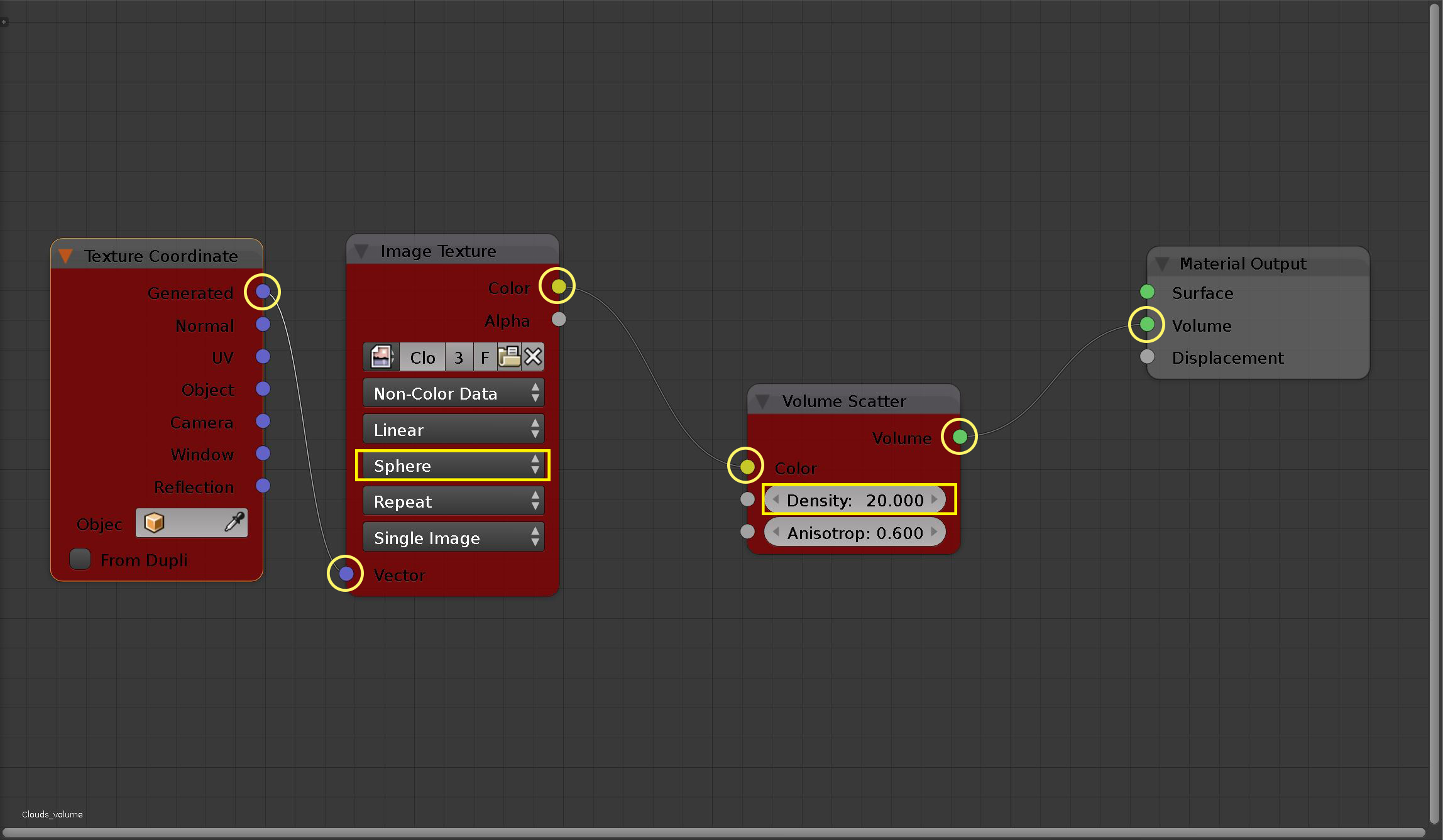Select the Texture Coordinate node title

(161, 256)
